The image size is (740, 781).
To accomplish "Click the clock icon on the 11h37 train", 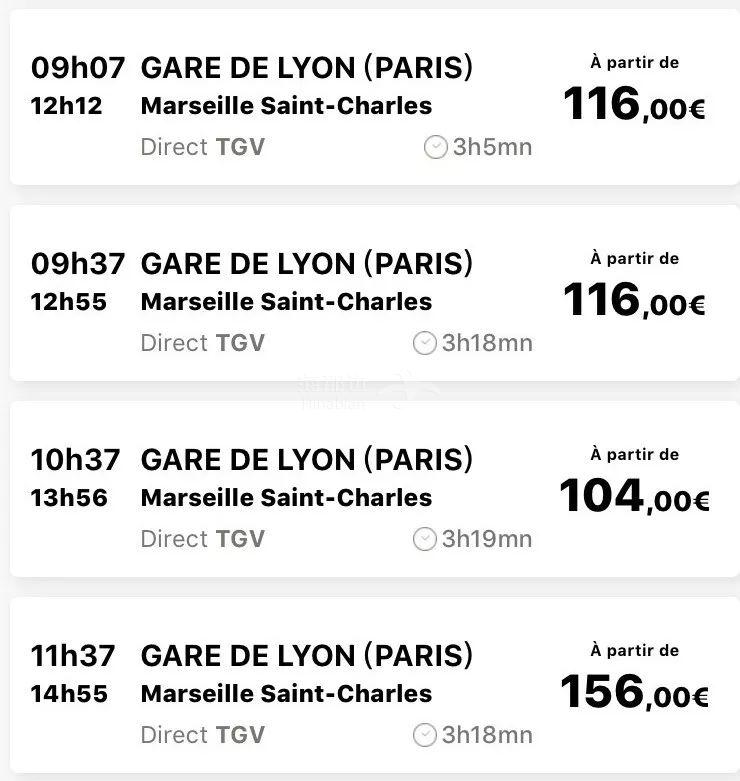I will click(x=425, y=735).
